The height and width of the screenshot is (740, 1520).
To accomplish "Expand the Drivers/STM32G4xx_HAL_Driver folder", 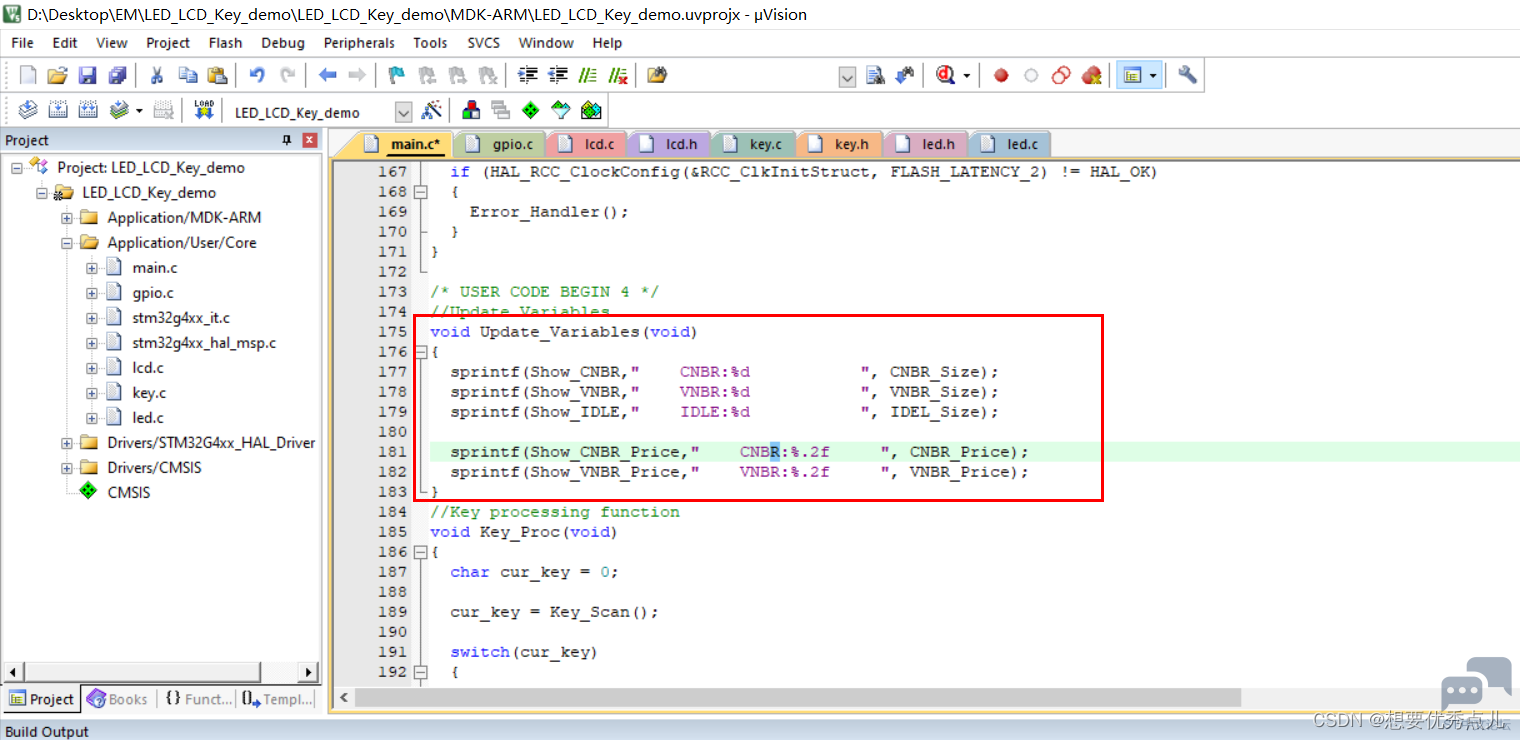I will point(67,443).
